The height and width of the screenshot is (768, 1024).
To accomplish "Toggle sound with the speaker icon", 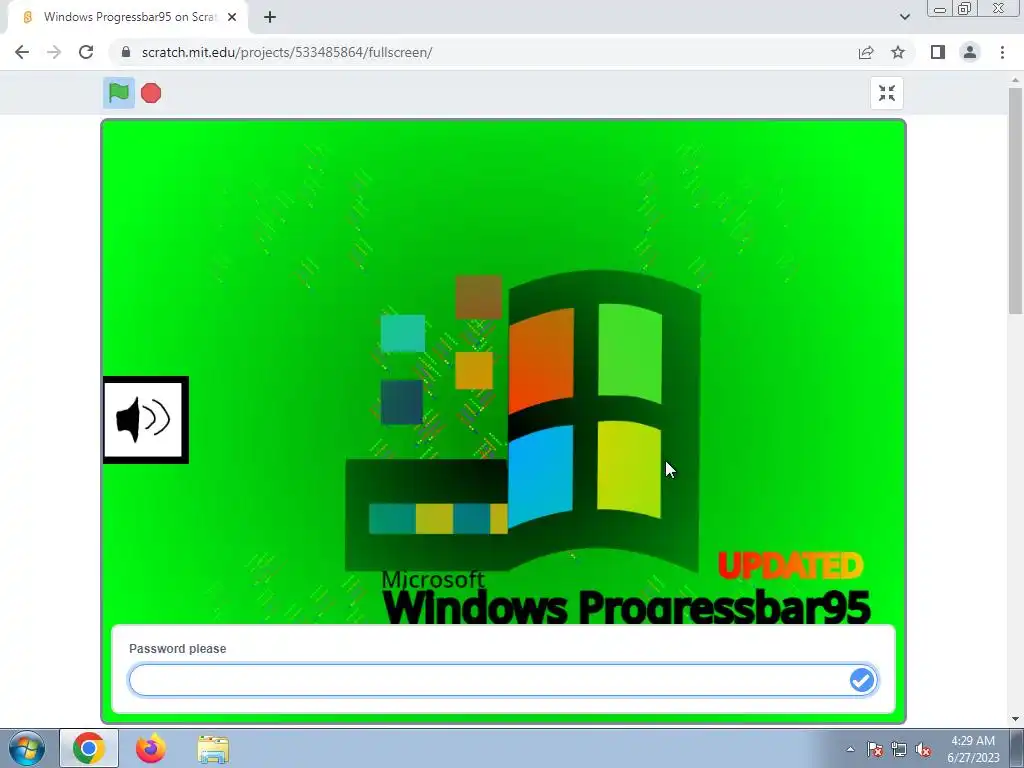I will pos(146,420).
